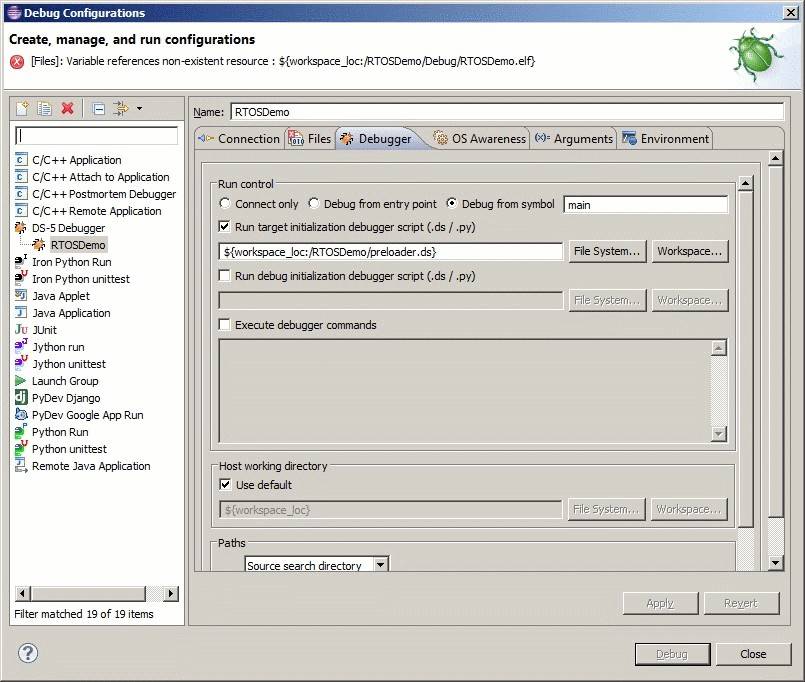805x682 pixels.
Task: Select the Connect only radio button
Action: pyautogui.click(x=225, y=204)
